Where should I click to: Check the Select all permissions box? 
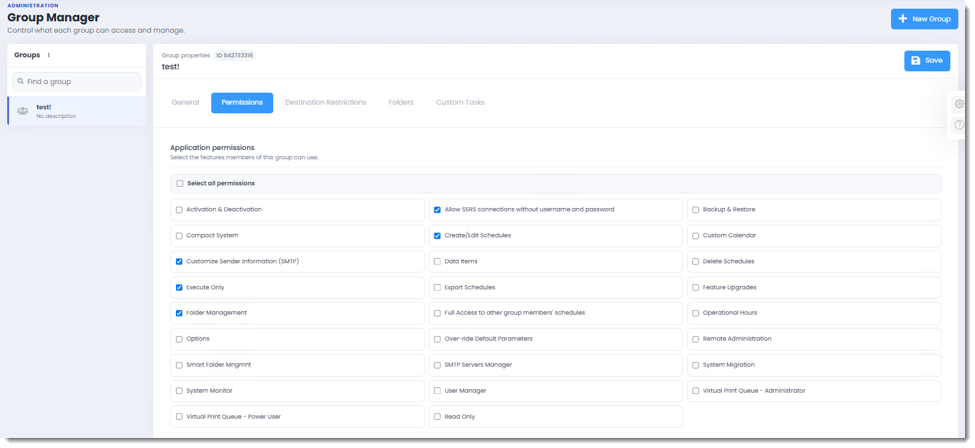click(x=180, y=184)
